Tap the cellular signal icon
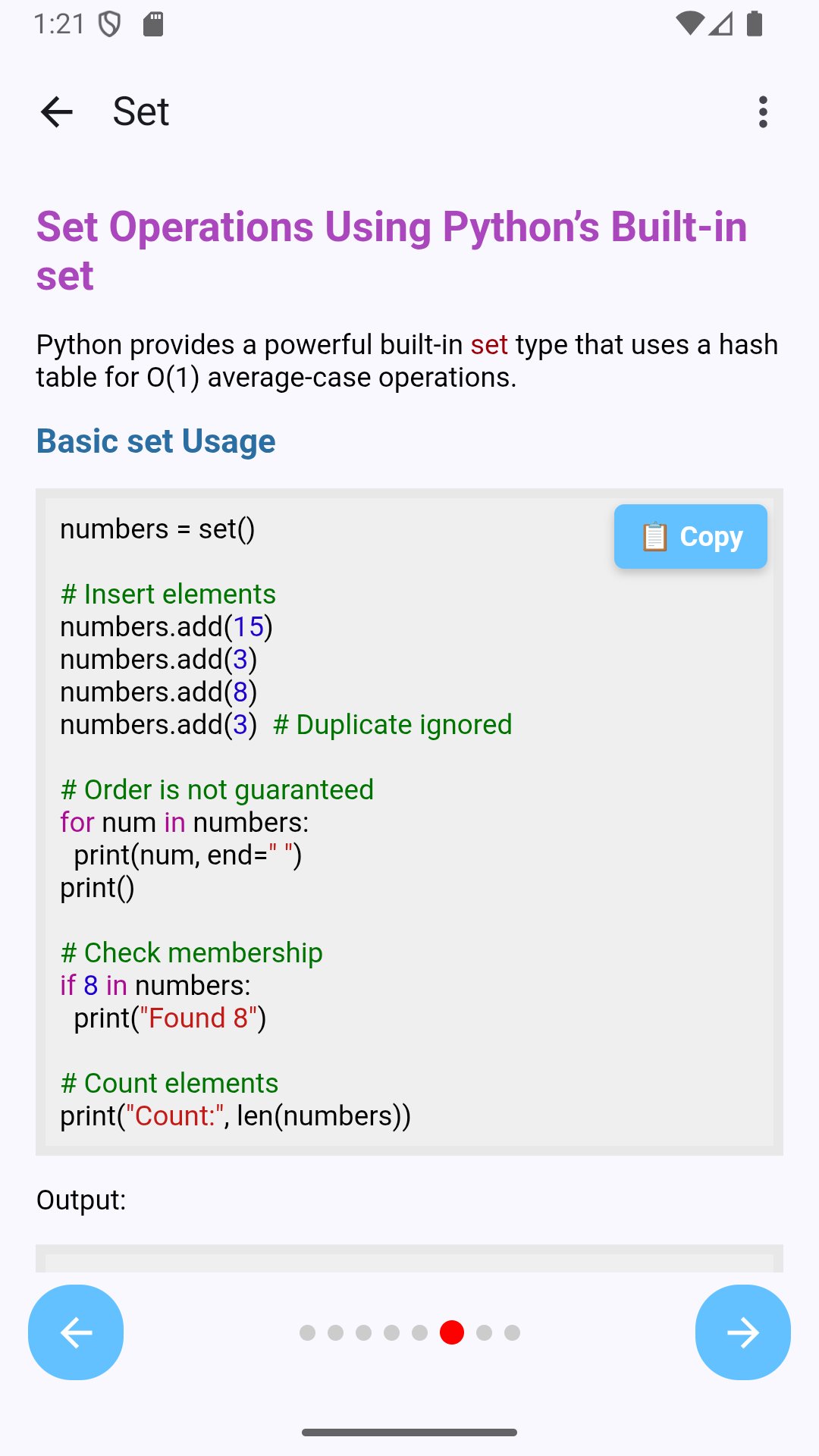 coord(721,24)
